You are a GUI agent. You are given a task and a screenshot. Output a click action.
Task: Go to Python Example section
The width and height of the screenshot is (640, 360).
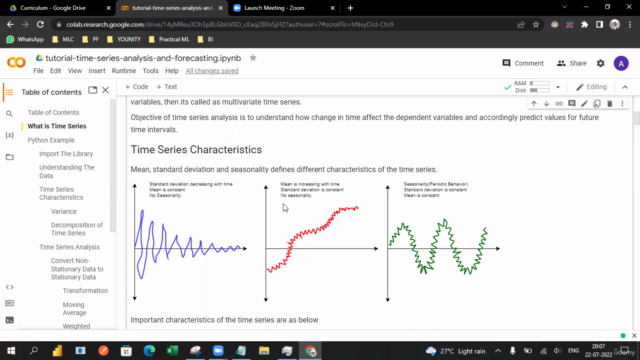pyautogui.click(x=51, y=140)
